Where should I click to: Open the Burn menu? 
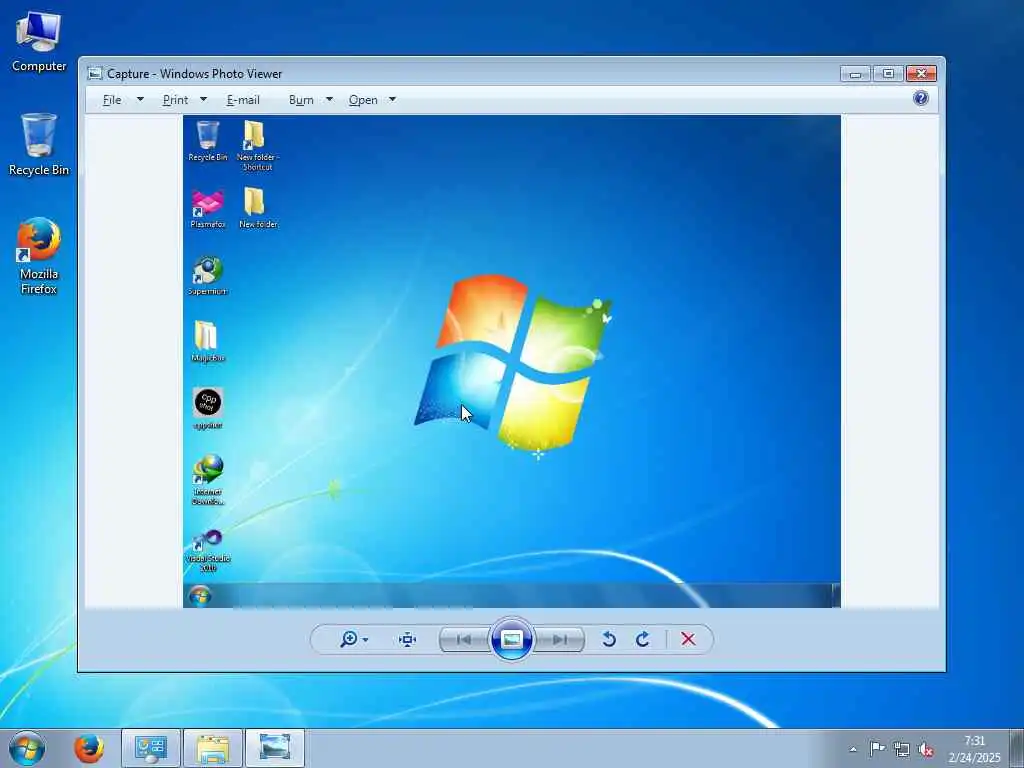coord(301,100)
